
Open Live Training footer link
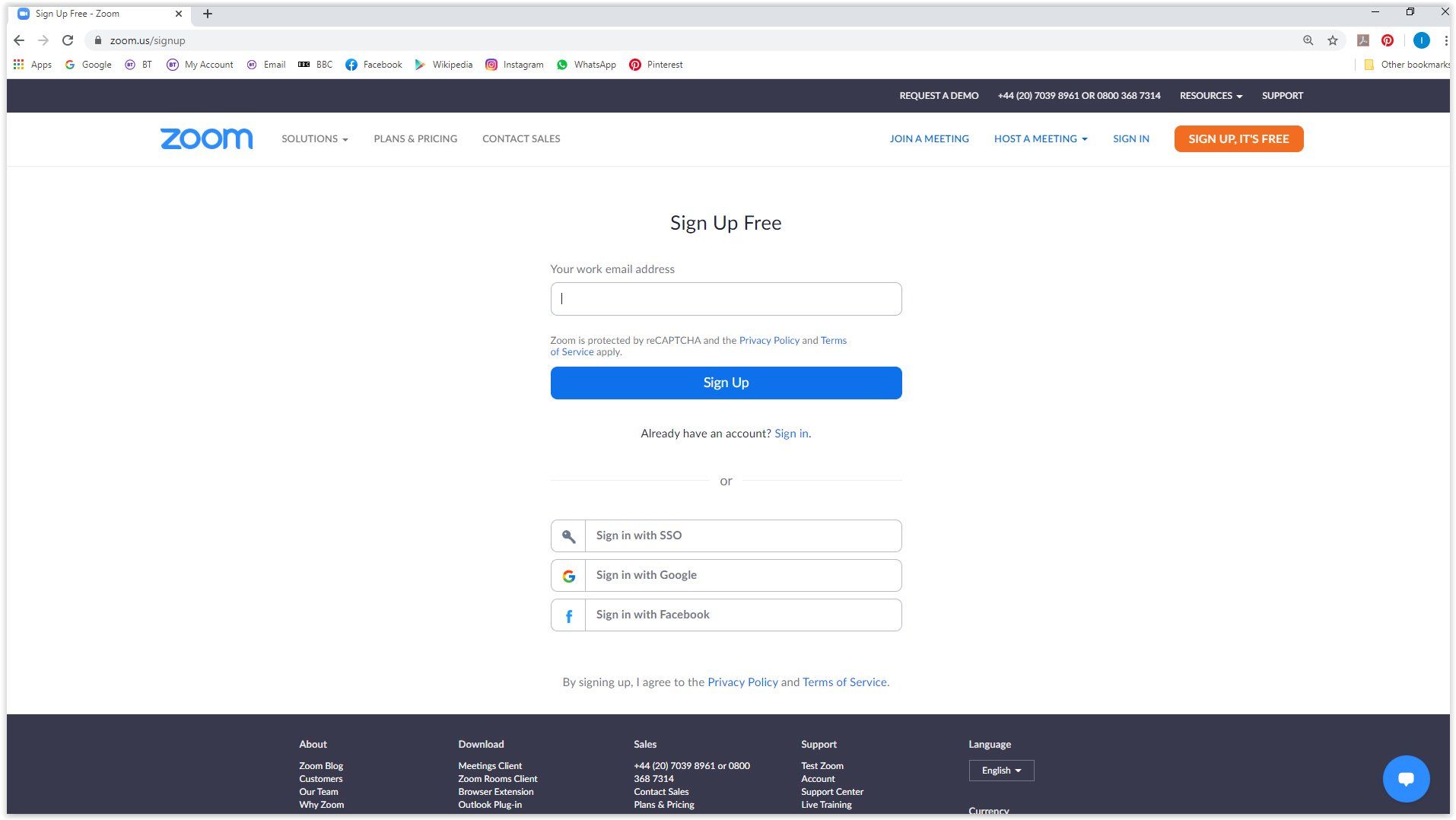(826, 805)
